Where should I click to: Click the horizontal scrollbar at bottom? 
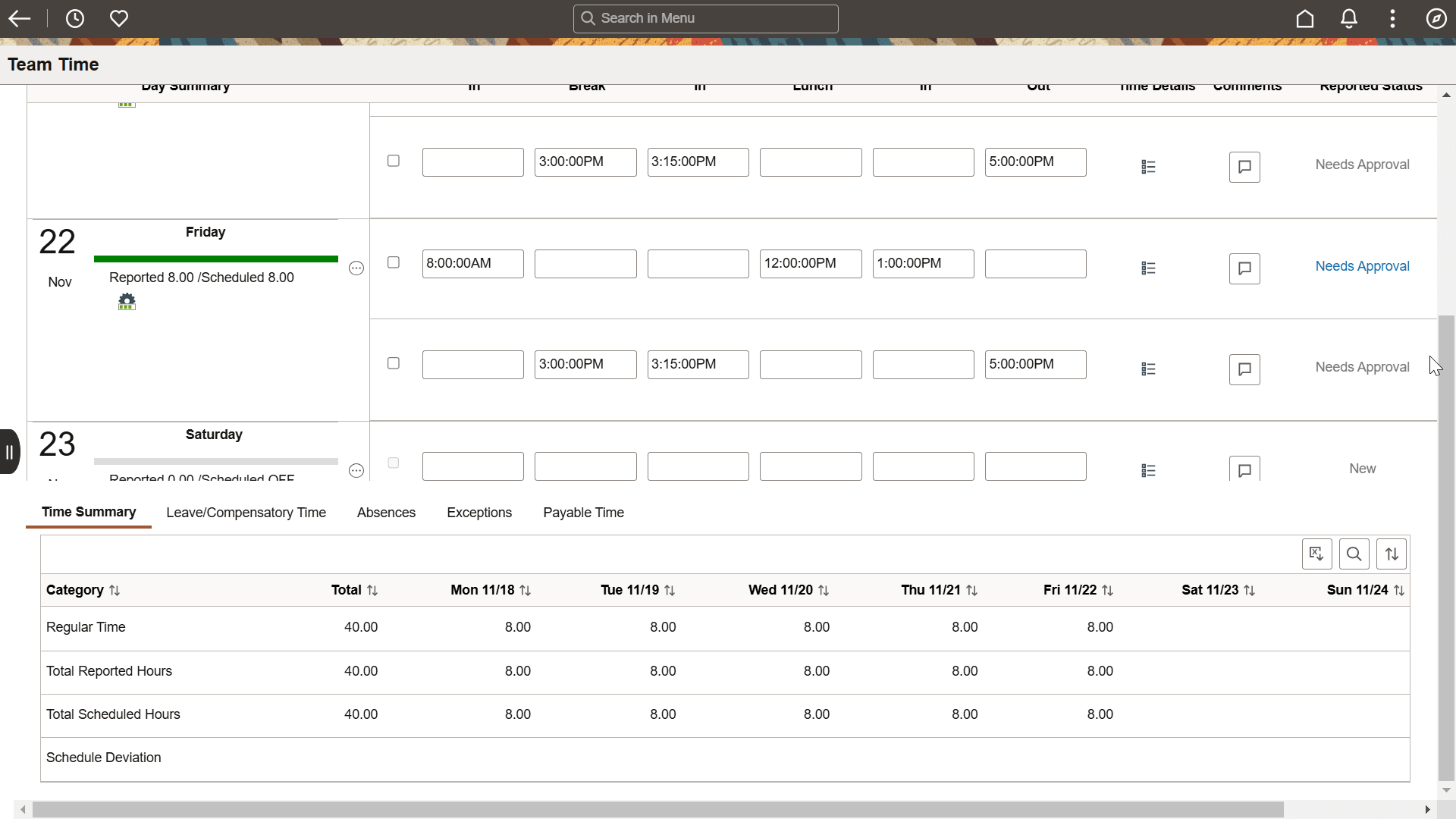tap(657, 810)
